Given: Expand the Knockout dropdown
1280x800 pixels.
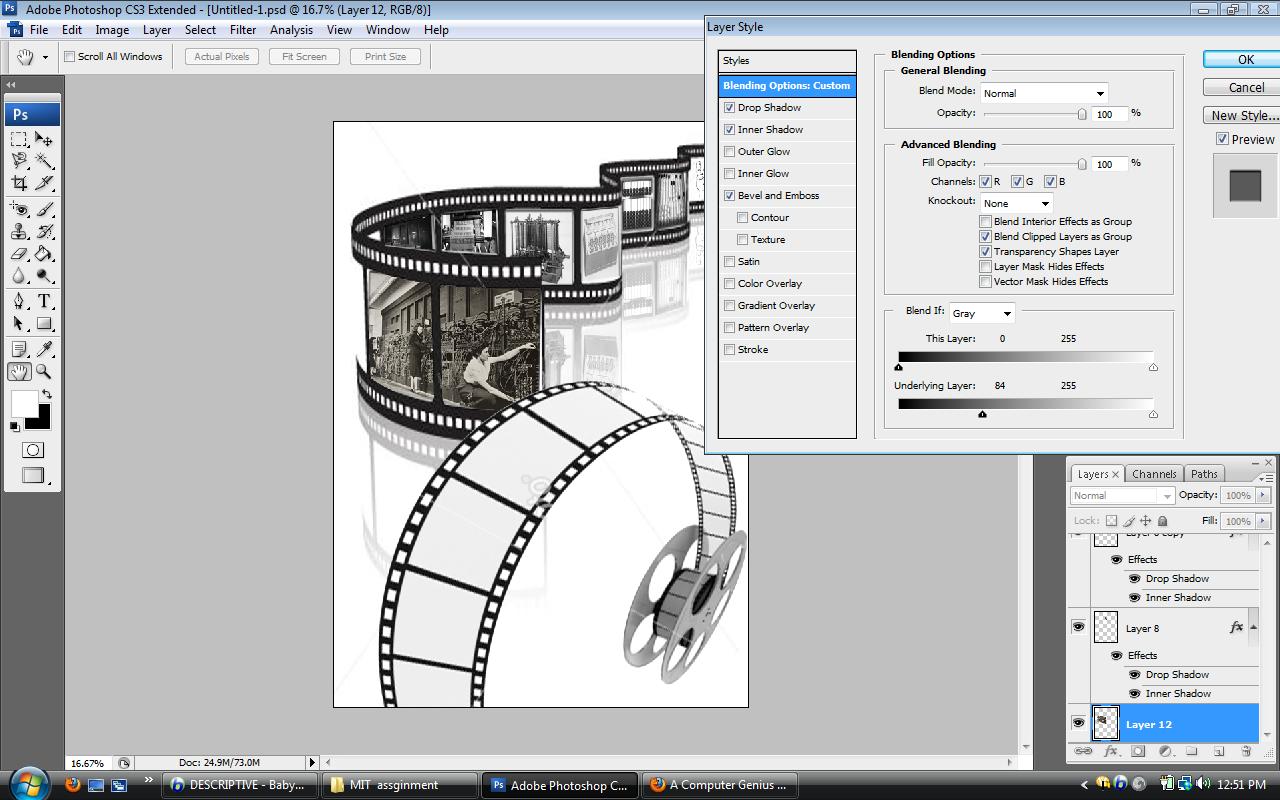Looking at the screenshot, I should [x=1015, y=203].
